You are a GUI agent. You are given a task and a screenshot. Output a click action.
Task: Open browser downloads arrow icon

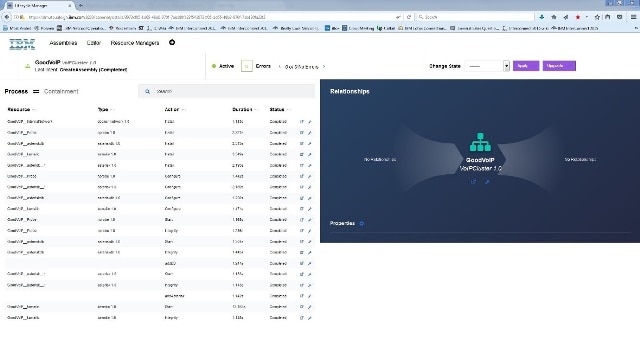(542, 17)
